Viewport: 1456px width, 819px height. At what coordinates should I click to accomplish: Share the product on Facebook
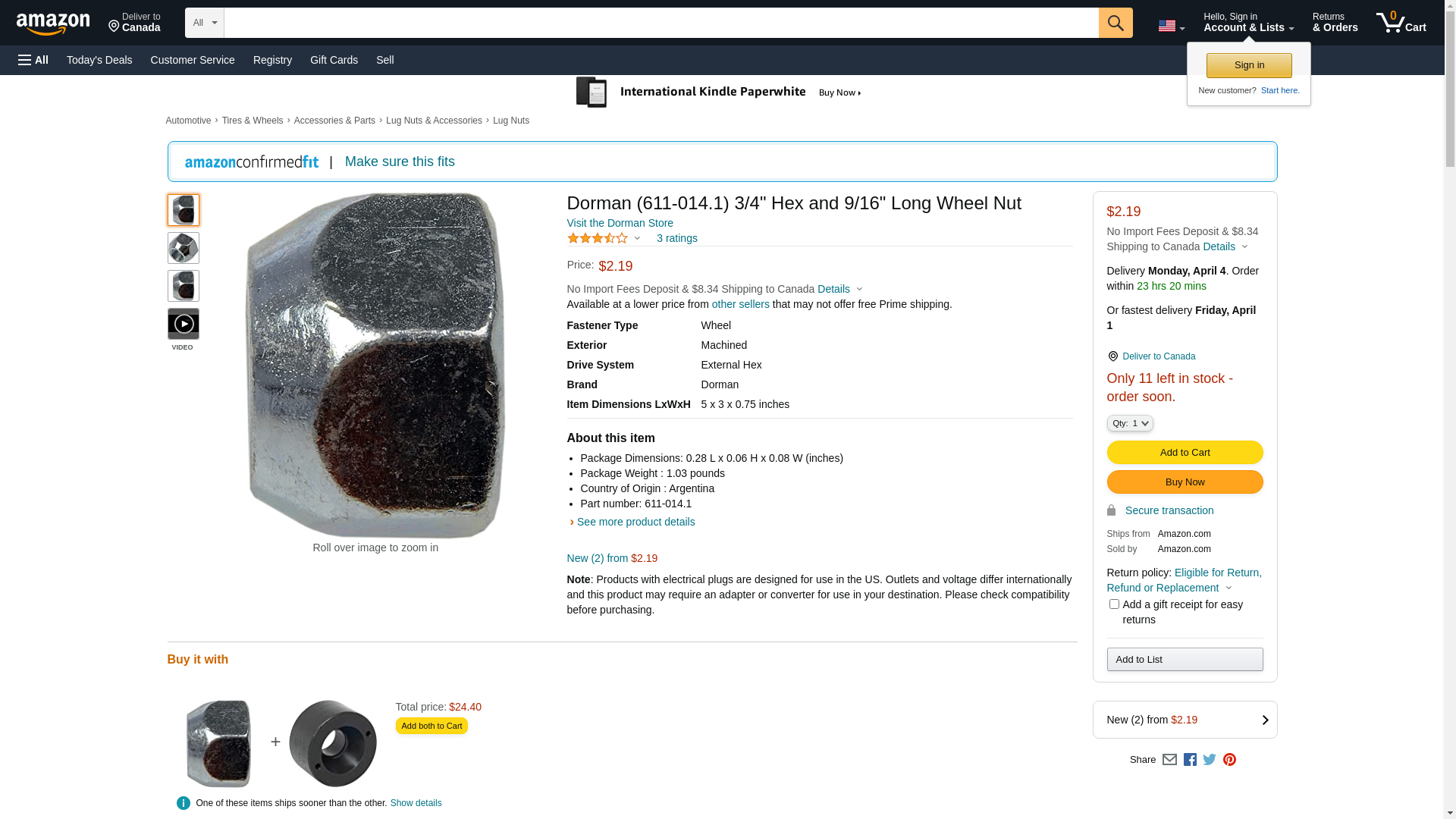pyautogui.click(x=1190, y=759)
